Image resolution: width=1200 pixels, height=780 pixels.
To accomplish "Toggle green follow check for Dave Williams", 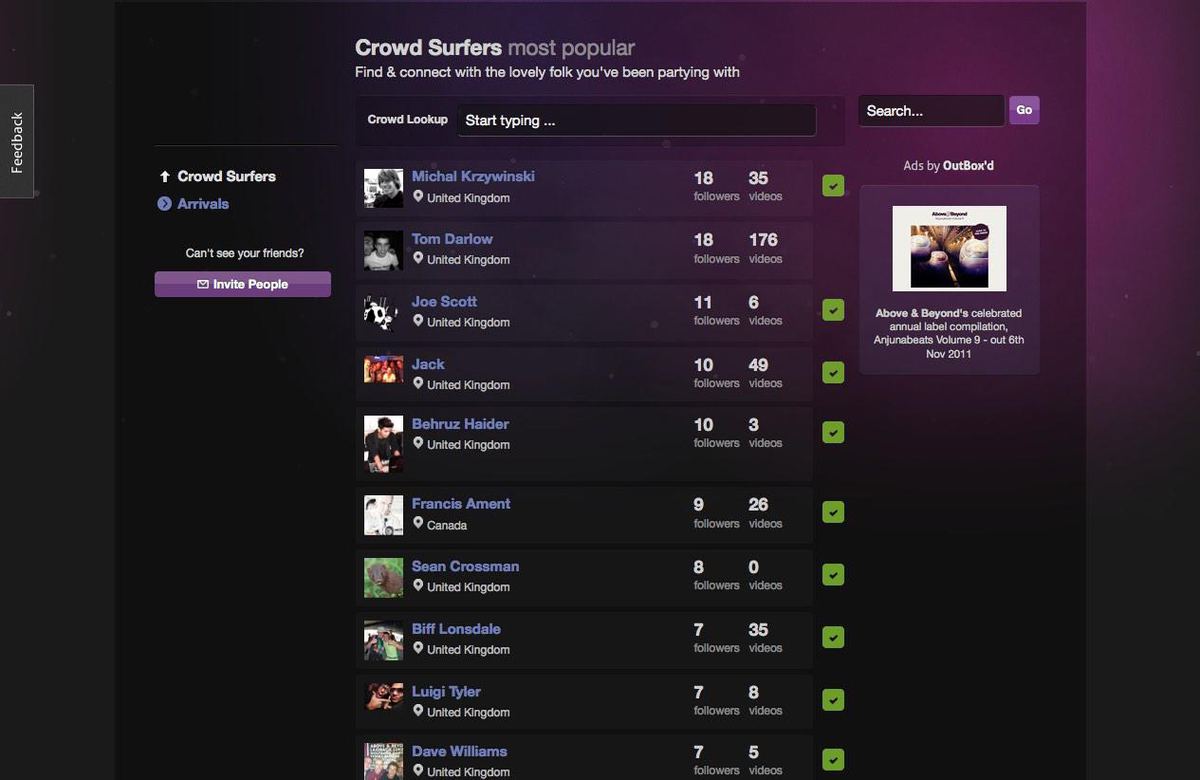I will pyautogui.click(x=833, y=760).
